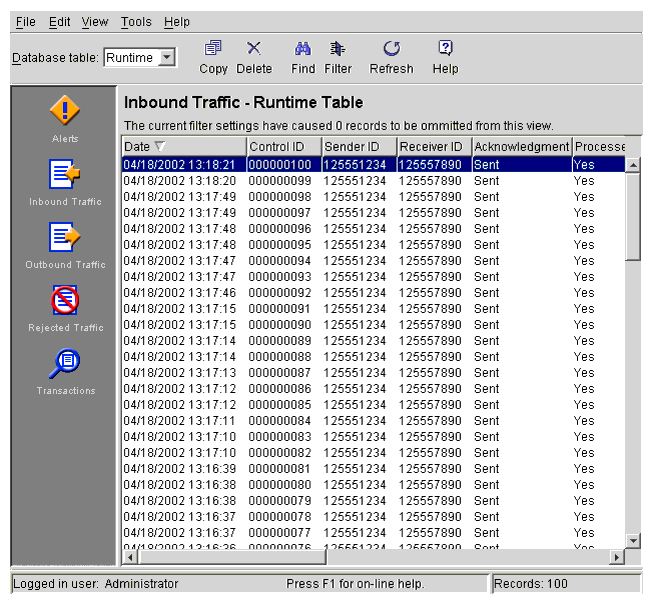This screenshot has width=653, height=604.
Task: Click the vertical scrollbar thumb
Action: tap(633, 217)
